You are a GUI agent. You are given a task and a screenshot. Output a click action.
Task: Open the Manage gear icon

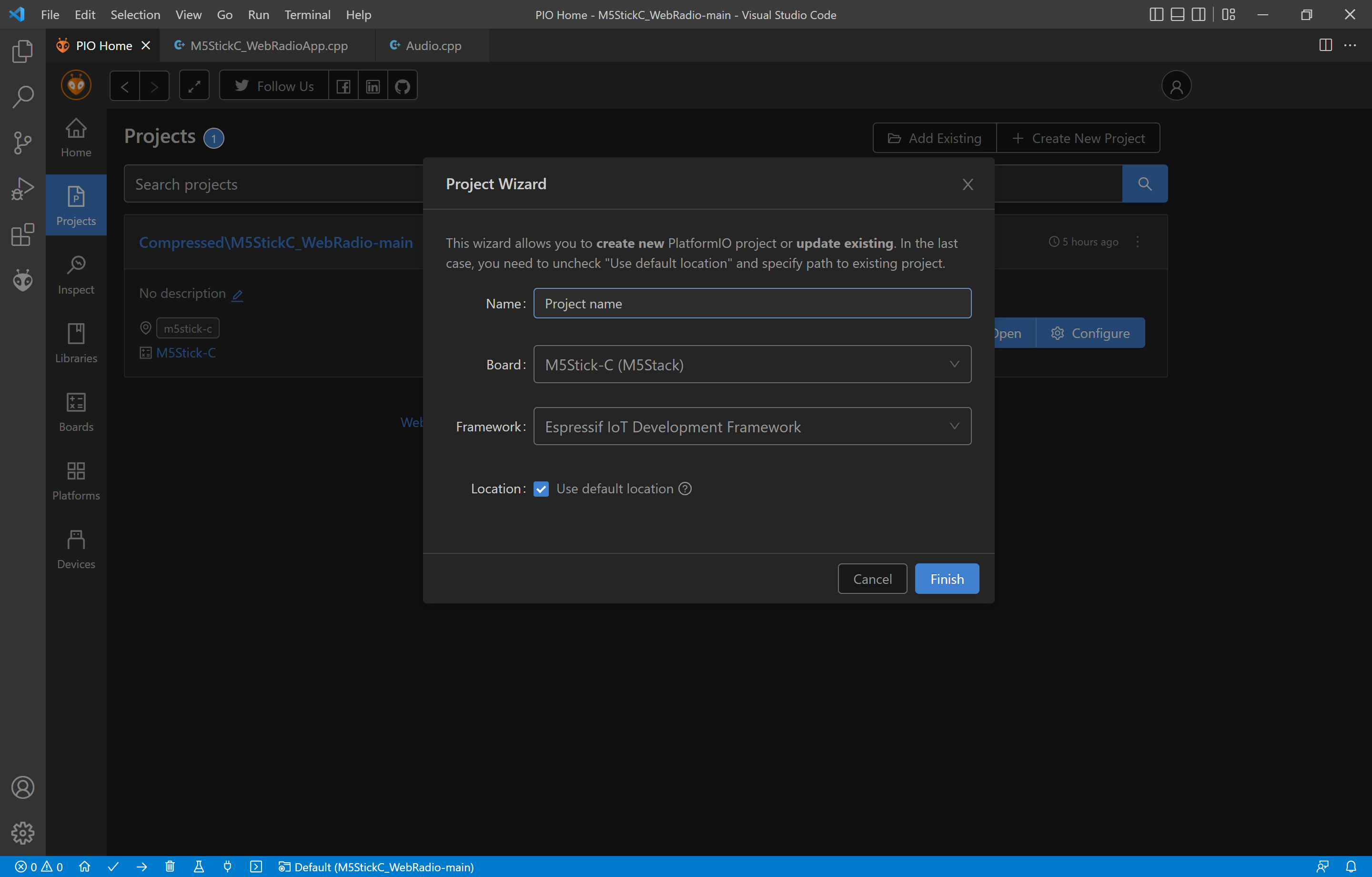click(23, 833)
